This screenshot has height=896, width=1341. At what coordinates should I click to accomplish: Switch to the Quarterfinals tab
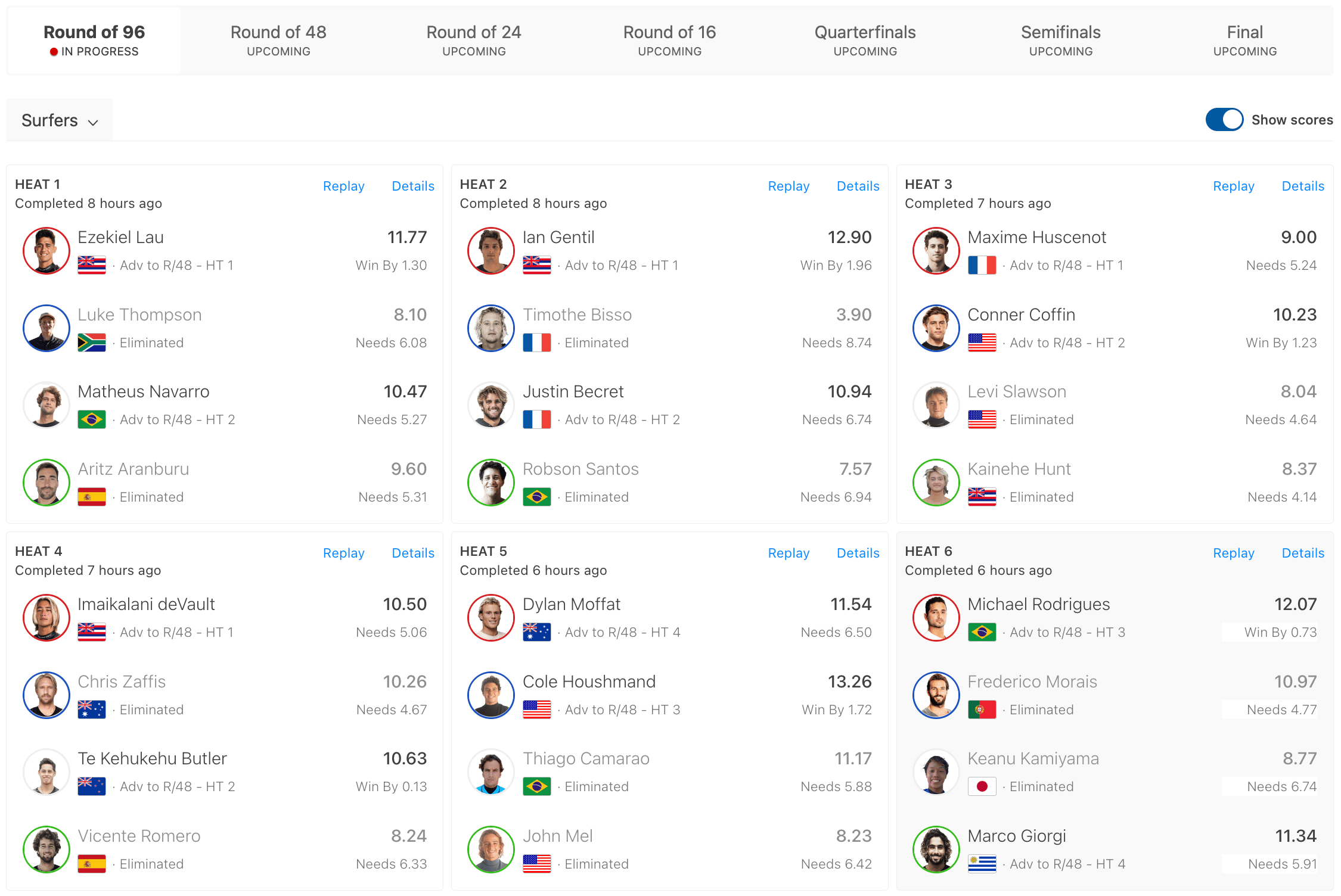[865, 41]
